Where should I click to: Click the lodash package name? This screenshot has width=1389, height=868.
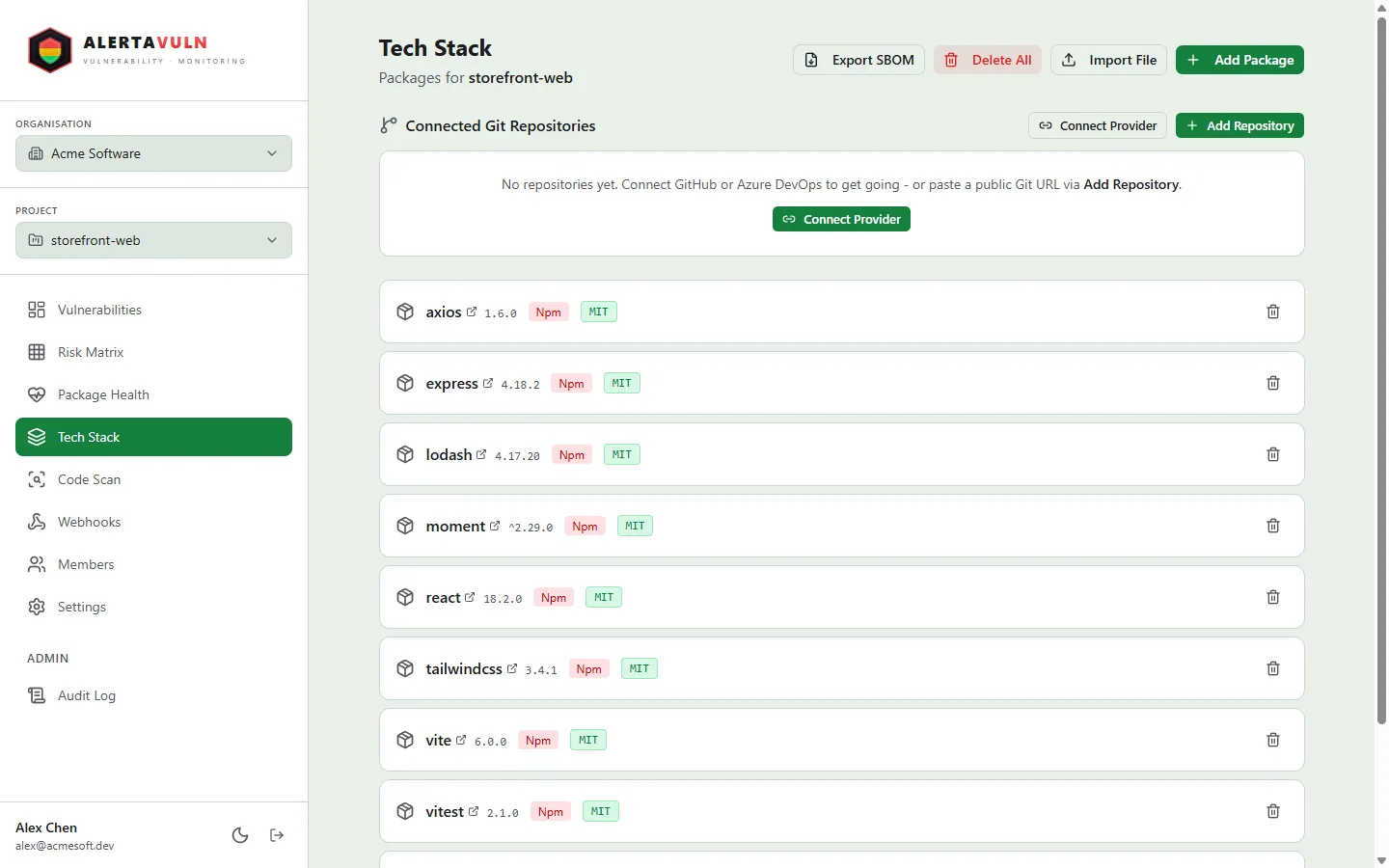[x=449, y=454]
